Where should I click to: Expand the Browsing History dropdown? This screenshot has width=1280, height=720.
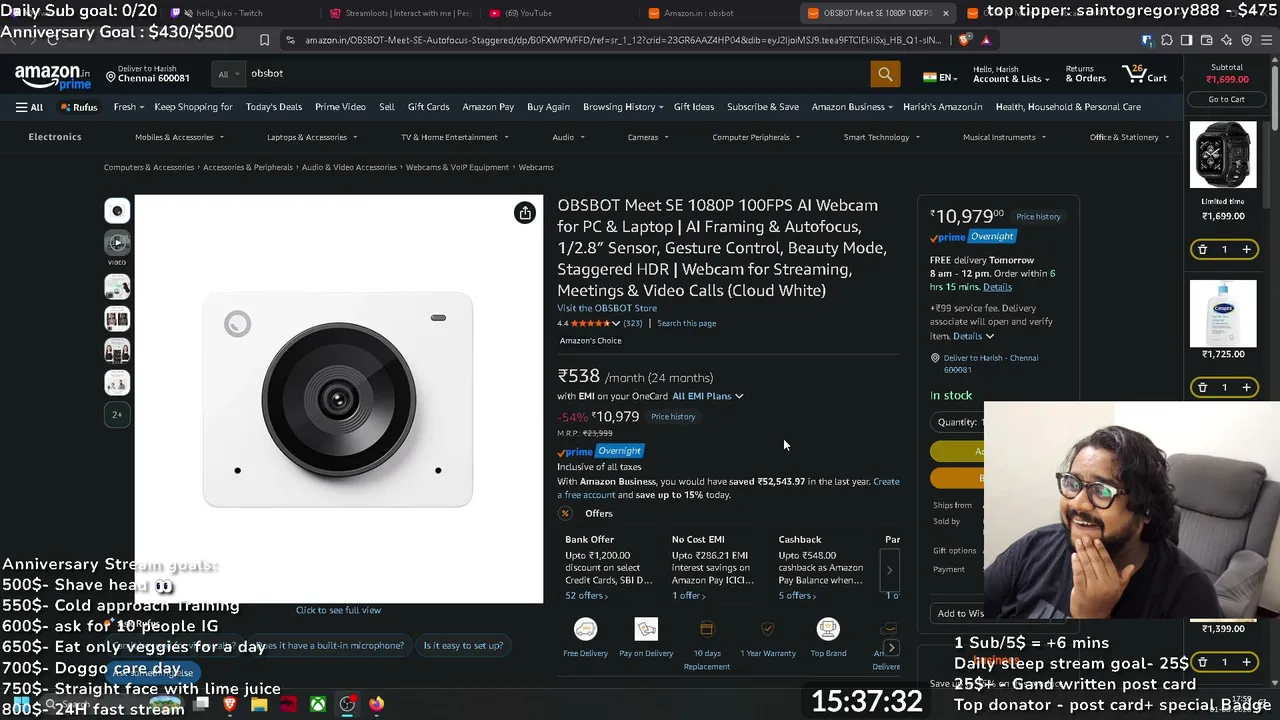coord(623,107)
